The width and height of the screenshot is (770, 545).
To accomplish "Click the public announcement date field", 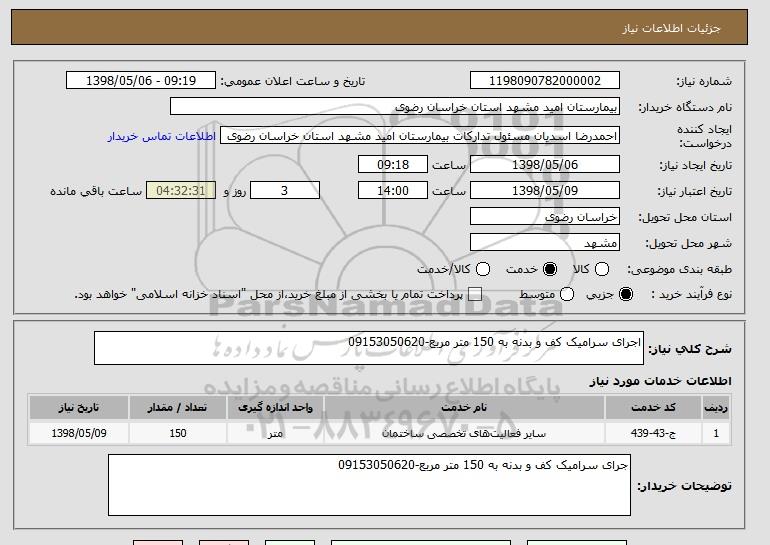I will click(x=141, y=81).
